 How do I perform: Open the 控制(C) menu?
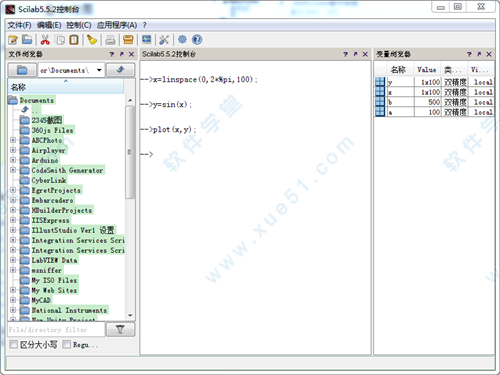(x=79, y=25)
